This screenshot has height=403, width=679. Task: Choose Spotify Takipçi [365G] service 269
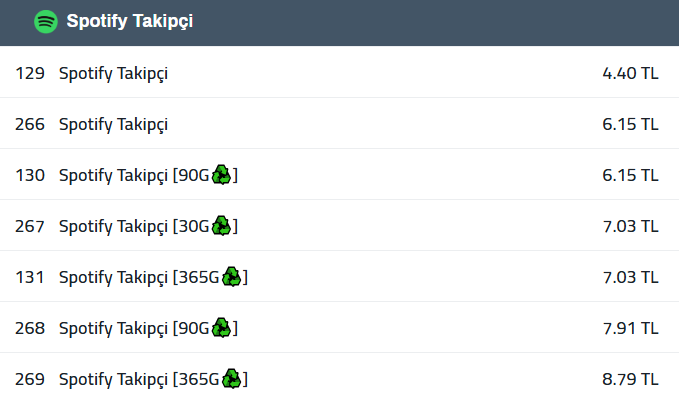click(340, 379)
